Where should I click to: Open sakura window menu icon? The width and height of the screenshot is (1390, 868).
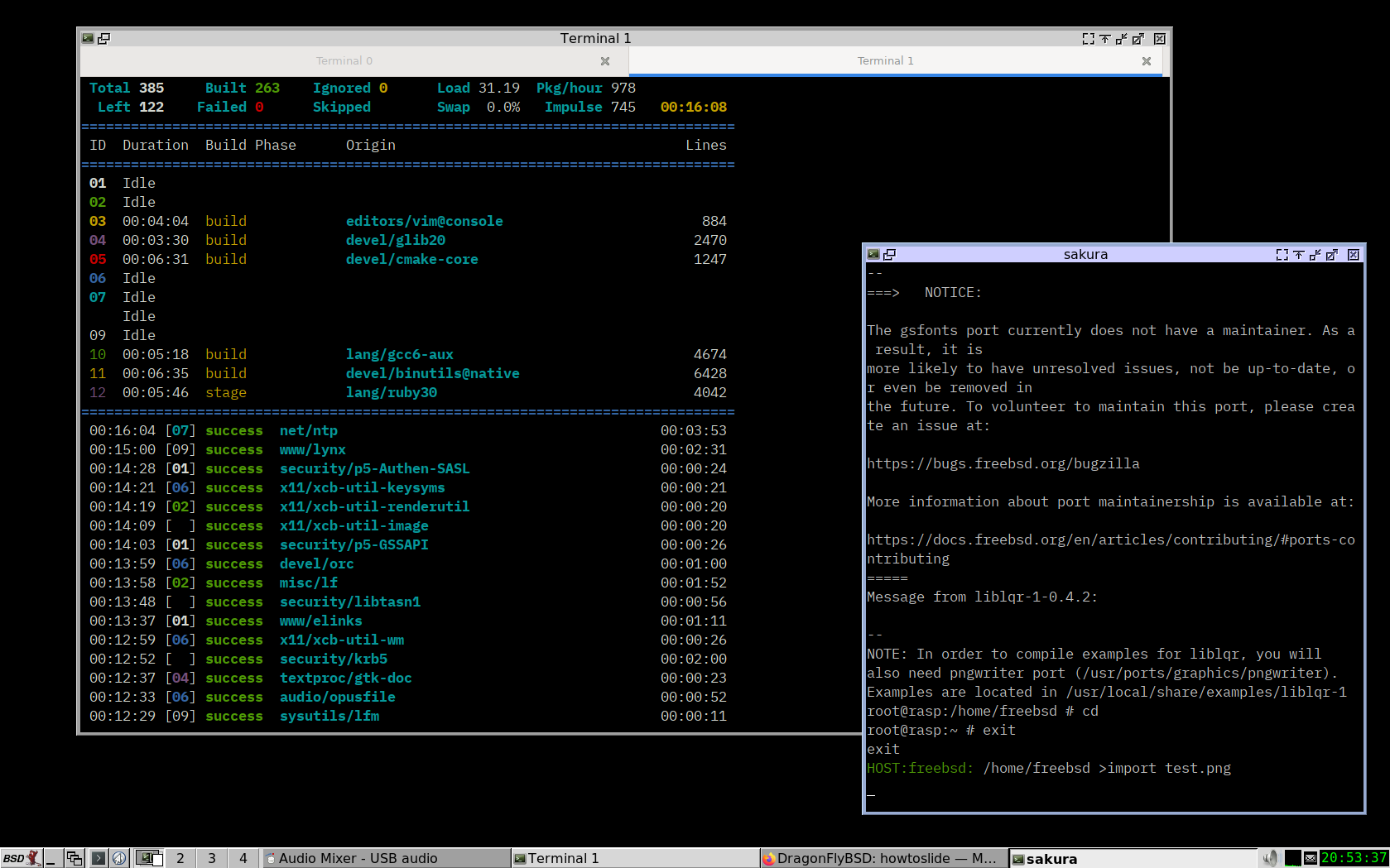click(x=873, y=254)
